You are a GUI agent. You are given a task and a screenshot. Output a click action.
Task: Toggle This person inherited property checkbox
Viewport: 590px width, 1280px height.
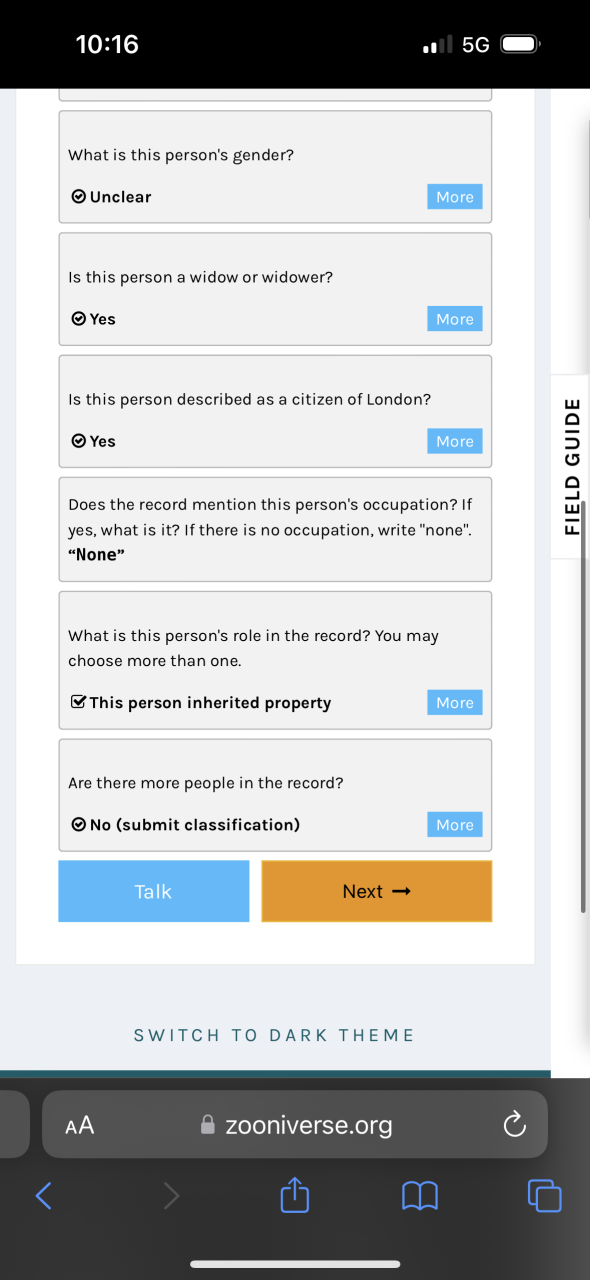[x=200, y=703]
